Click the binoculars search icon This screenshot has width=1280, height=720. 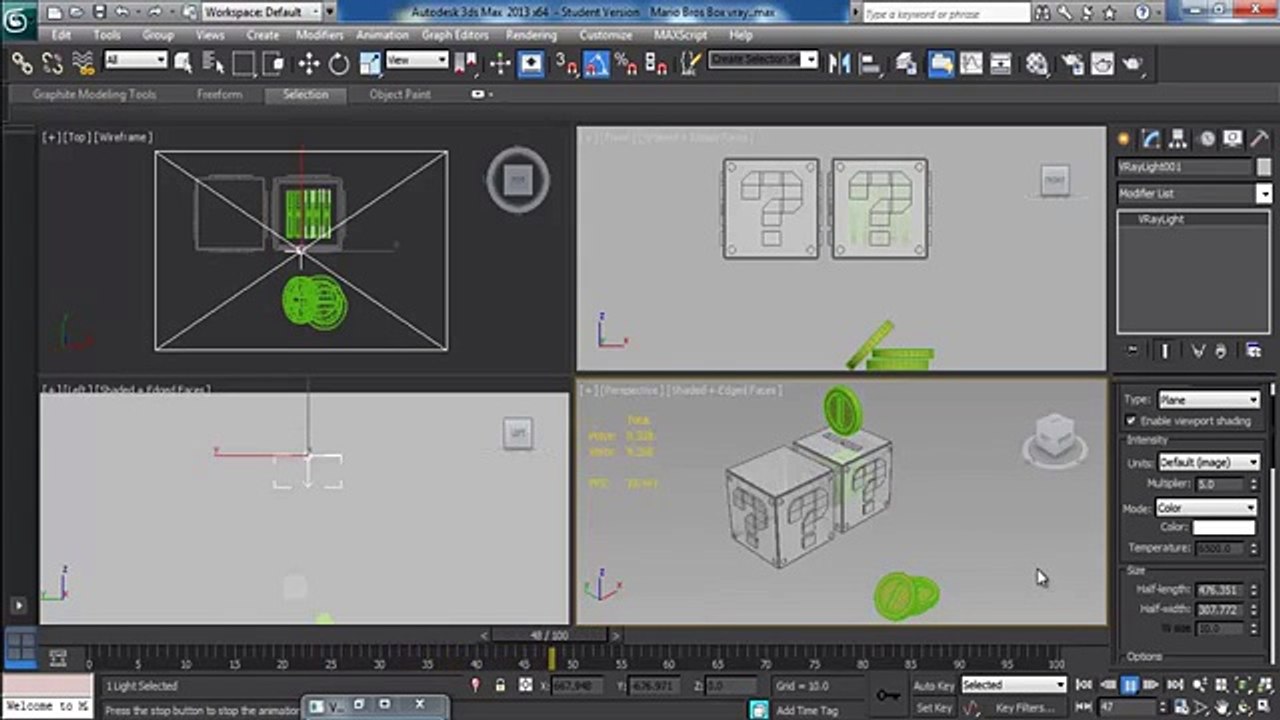click(x=1043, y=13)
